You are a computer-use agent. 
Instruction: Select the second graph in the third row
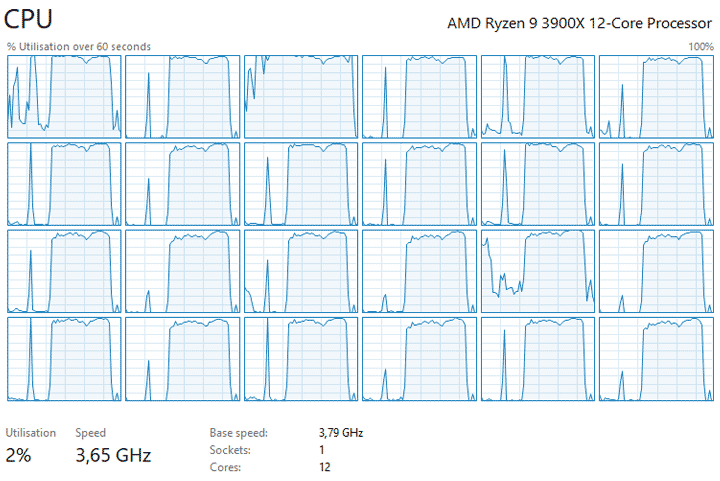(182, 271)
